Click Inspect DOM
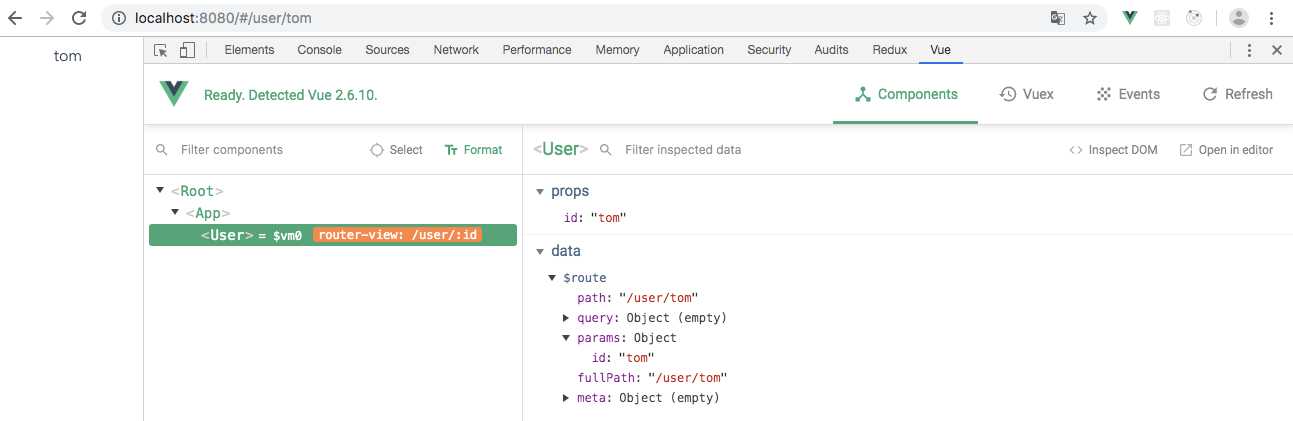This screenshot has width=1293, height=421. click(x=1113, y=150)
